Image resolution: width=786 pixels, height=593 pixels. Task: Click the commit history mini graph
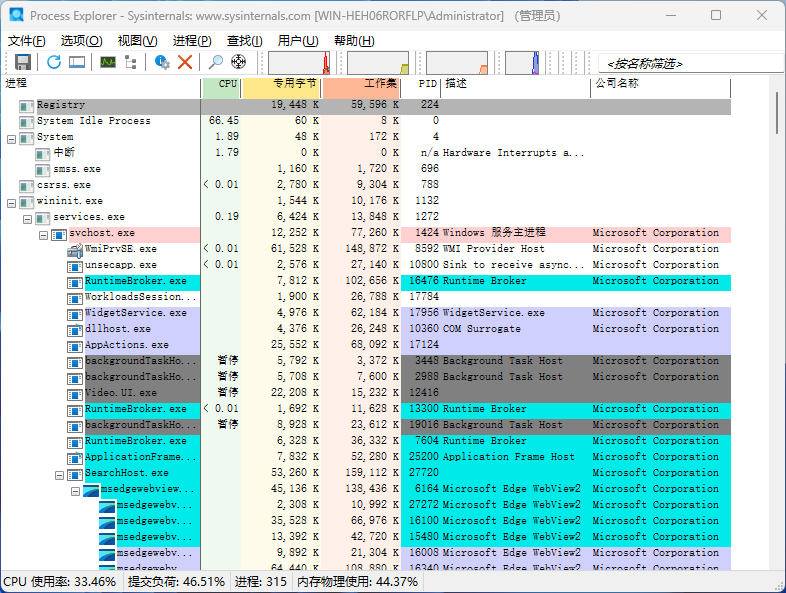tap(378, 63)
